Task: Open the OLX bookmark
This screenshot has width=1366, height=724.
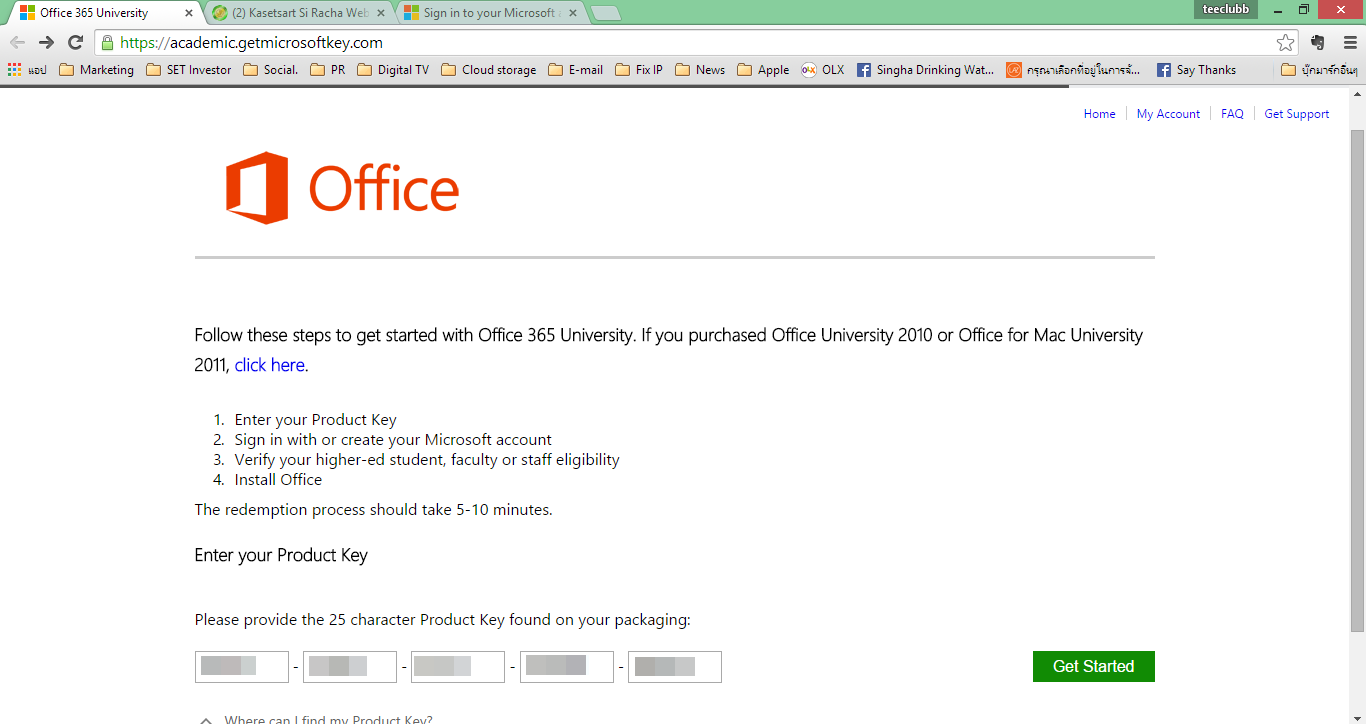Action: point(822,70)
